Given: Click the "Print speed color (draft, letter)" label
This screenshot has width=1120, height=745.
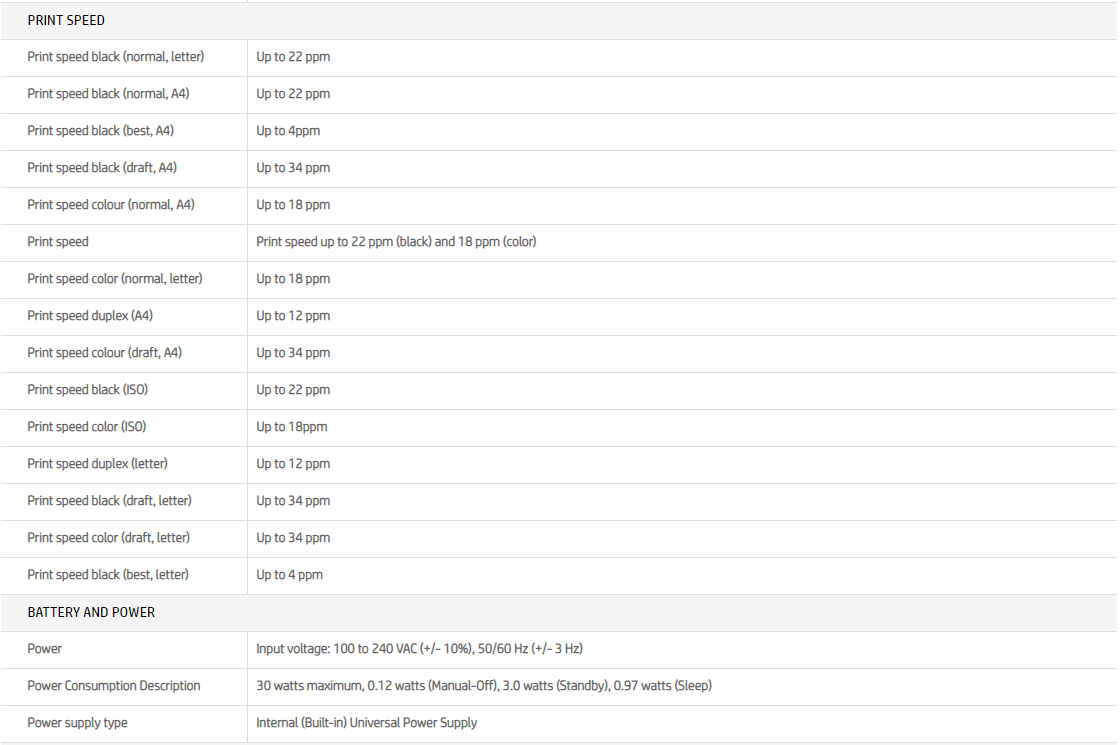Looking at the screenshot, I should coord(109,538).
